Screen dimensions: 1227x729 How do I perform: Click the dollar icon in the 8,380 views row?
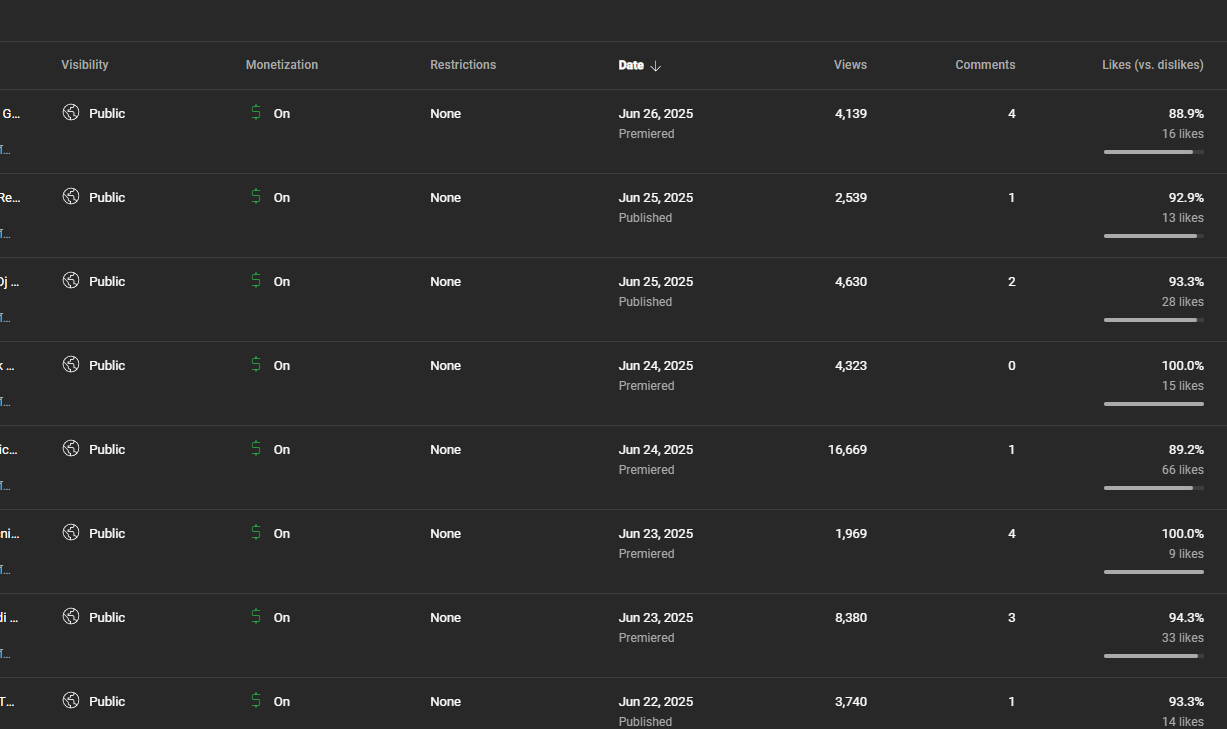[256, 616]
